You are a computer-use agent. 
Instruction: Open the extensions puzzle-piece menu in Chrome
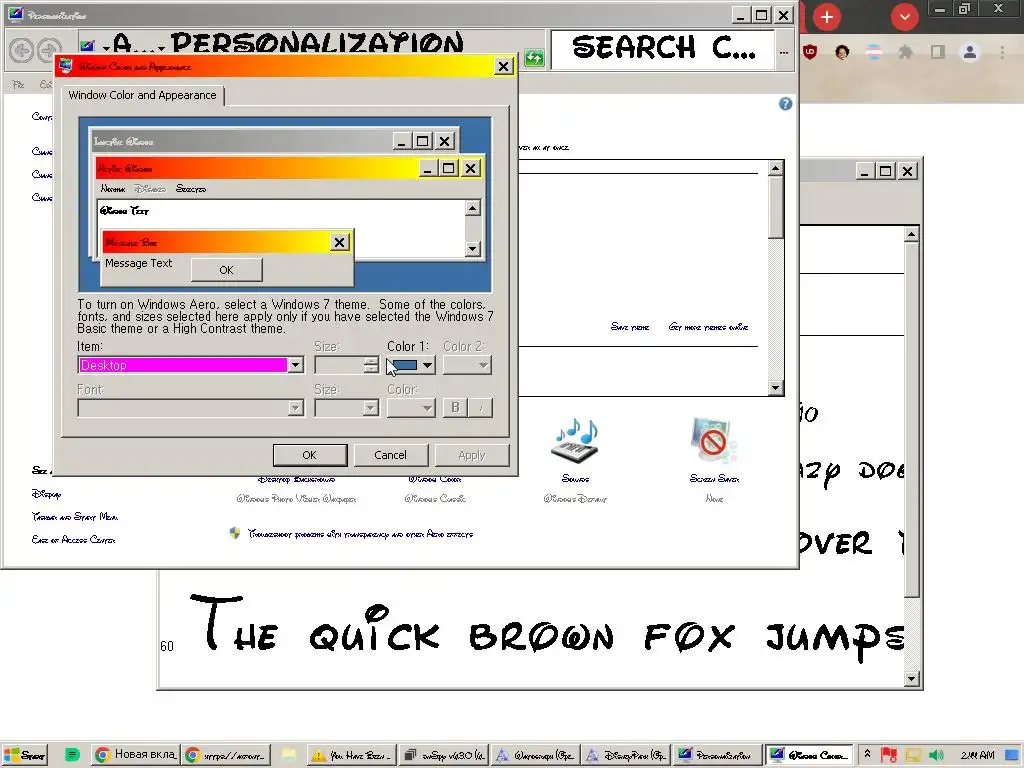[x=906, y=52]
